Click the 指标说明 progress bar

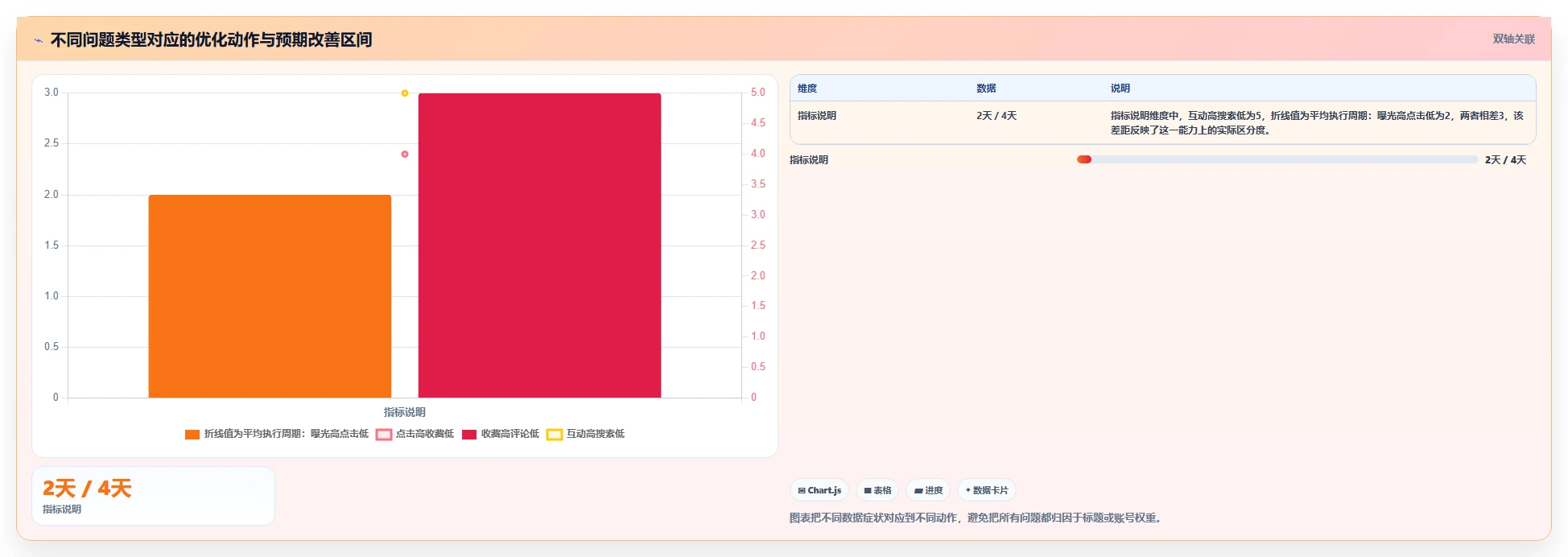pos(1277,159)
